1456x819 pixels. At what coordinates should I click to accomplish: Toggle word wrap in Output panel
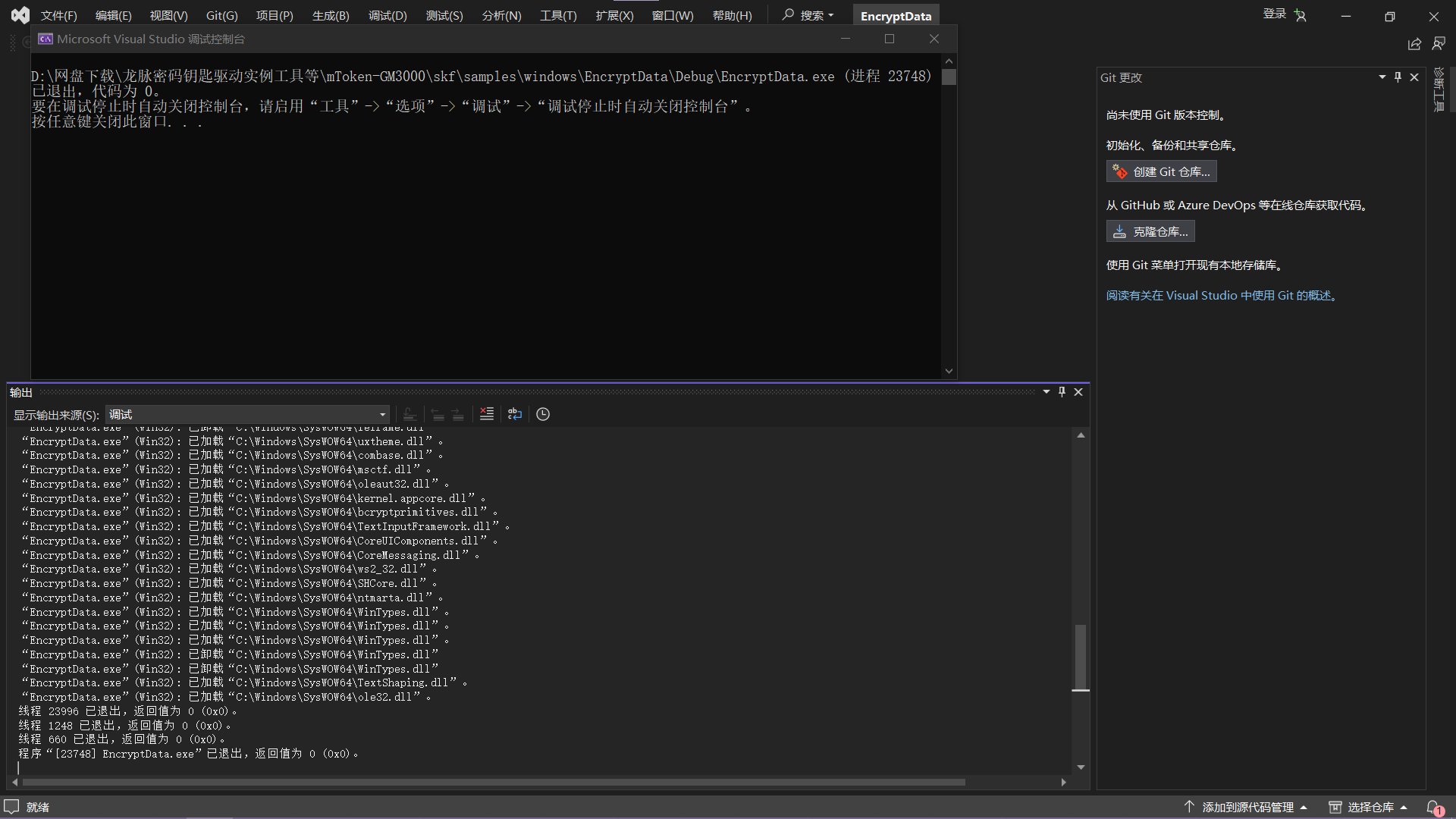coord(515,414)
